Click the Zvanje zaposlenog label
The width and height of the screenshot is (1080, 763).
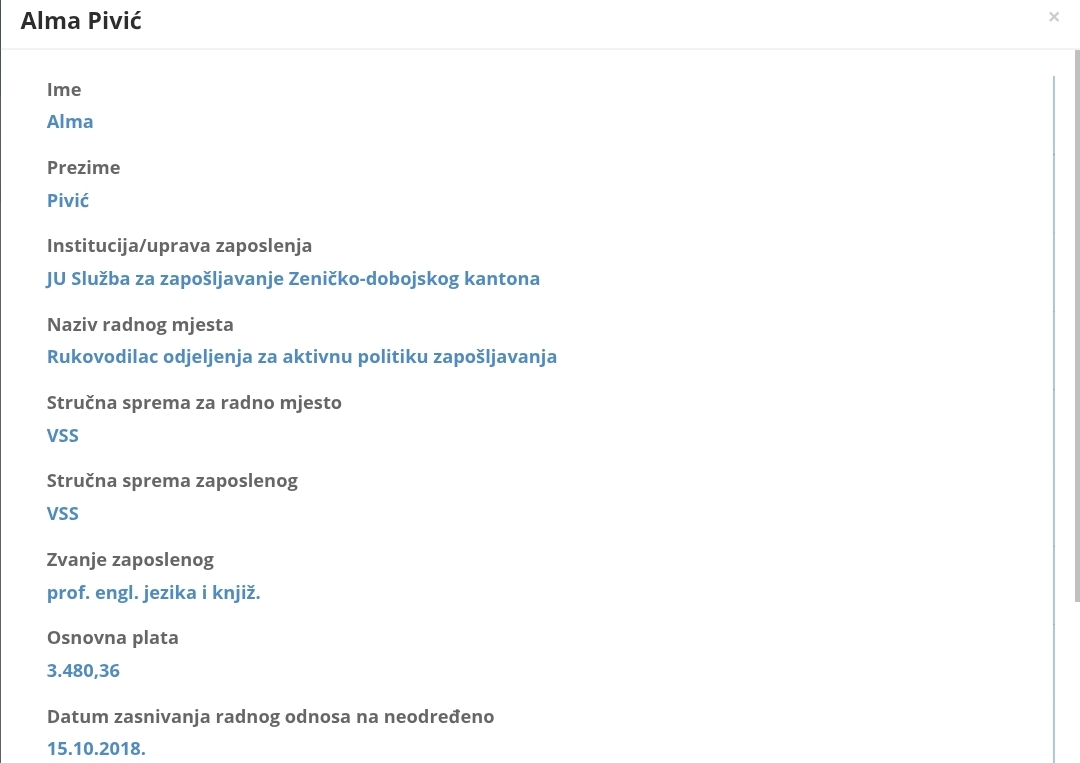130,560
